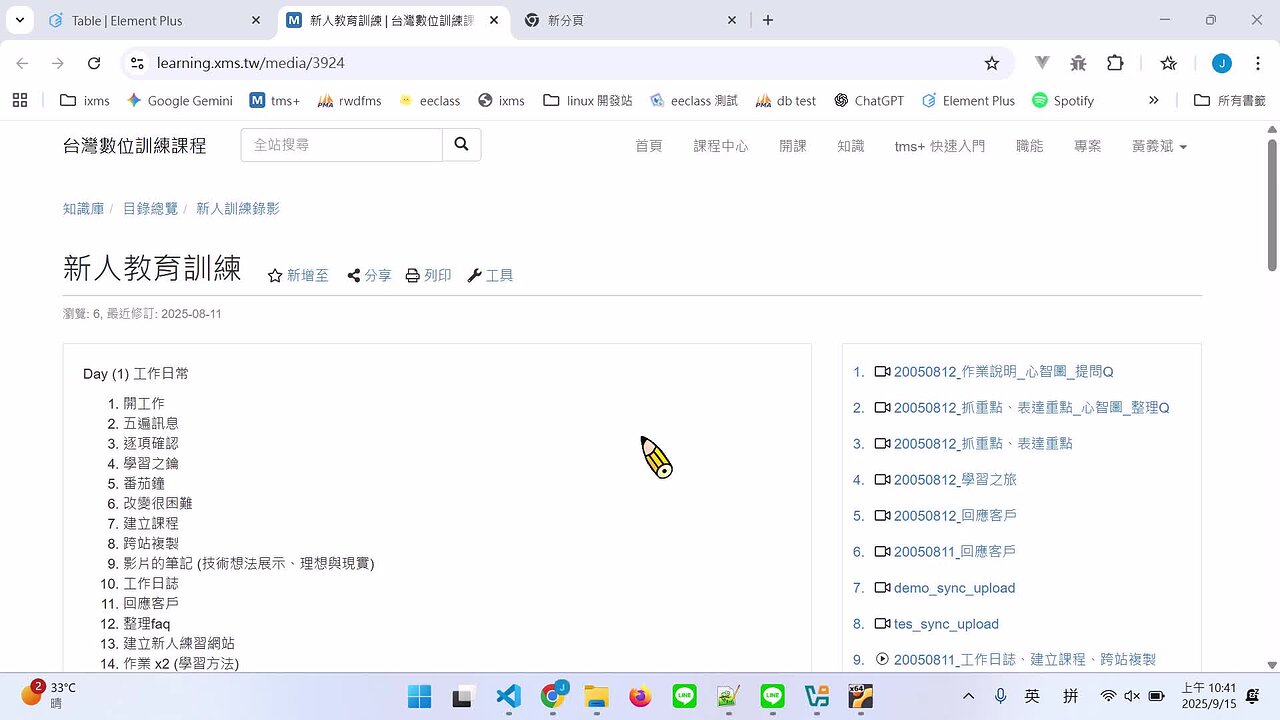
Task: Open the 20050812_學習之旅 video link
Action: click(954, 480)
